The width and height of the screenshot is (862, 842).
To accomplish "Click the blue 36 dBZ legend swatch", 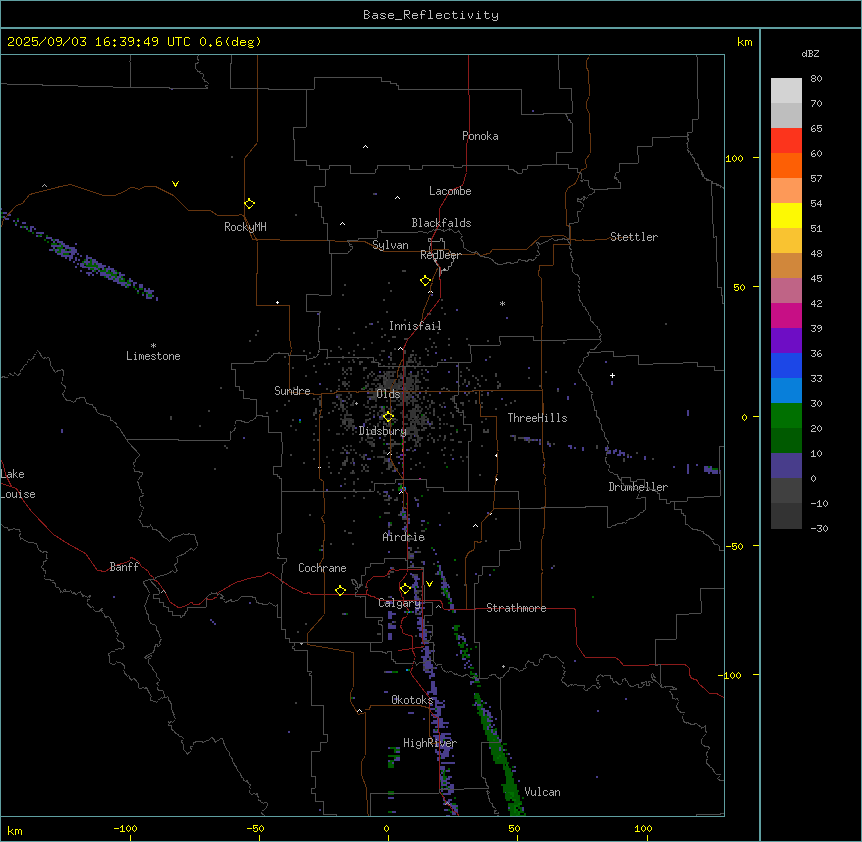I will (x=786, y=365).
